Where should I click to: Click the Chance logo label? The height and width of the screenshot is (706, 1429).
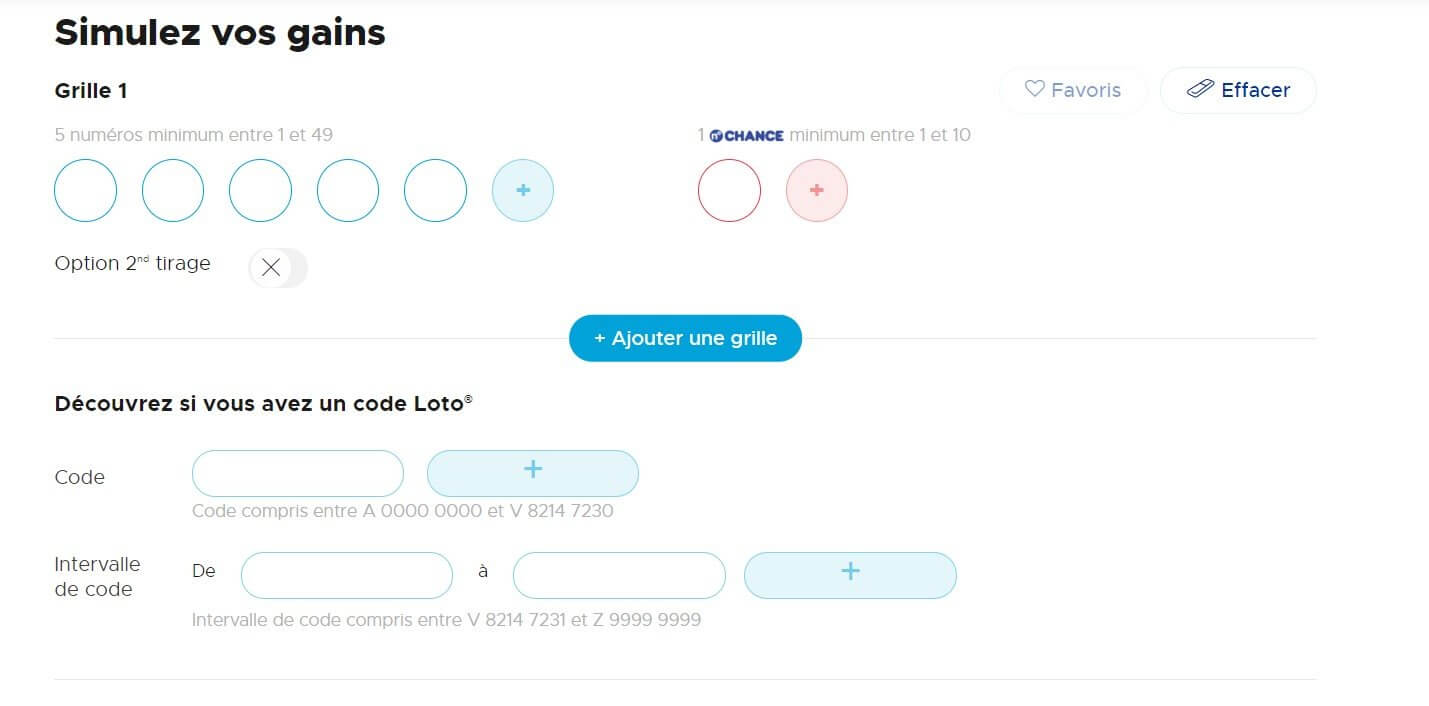(x=746, y=135)
